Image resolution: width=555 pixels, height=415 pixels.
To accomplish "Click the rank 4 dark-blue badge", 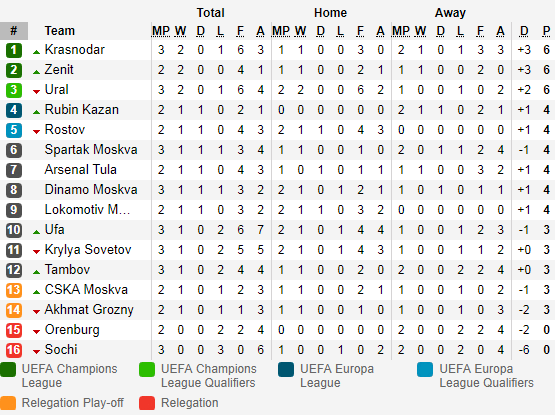I will pos(14,110).
